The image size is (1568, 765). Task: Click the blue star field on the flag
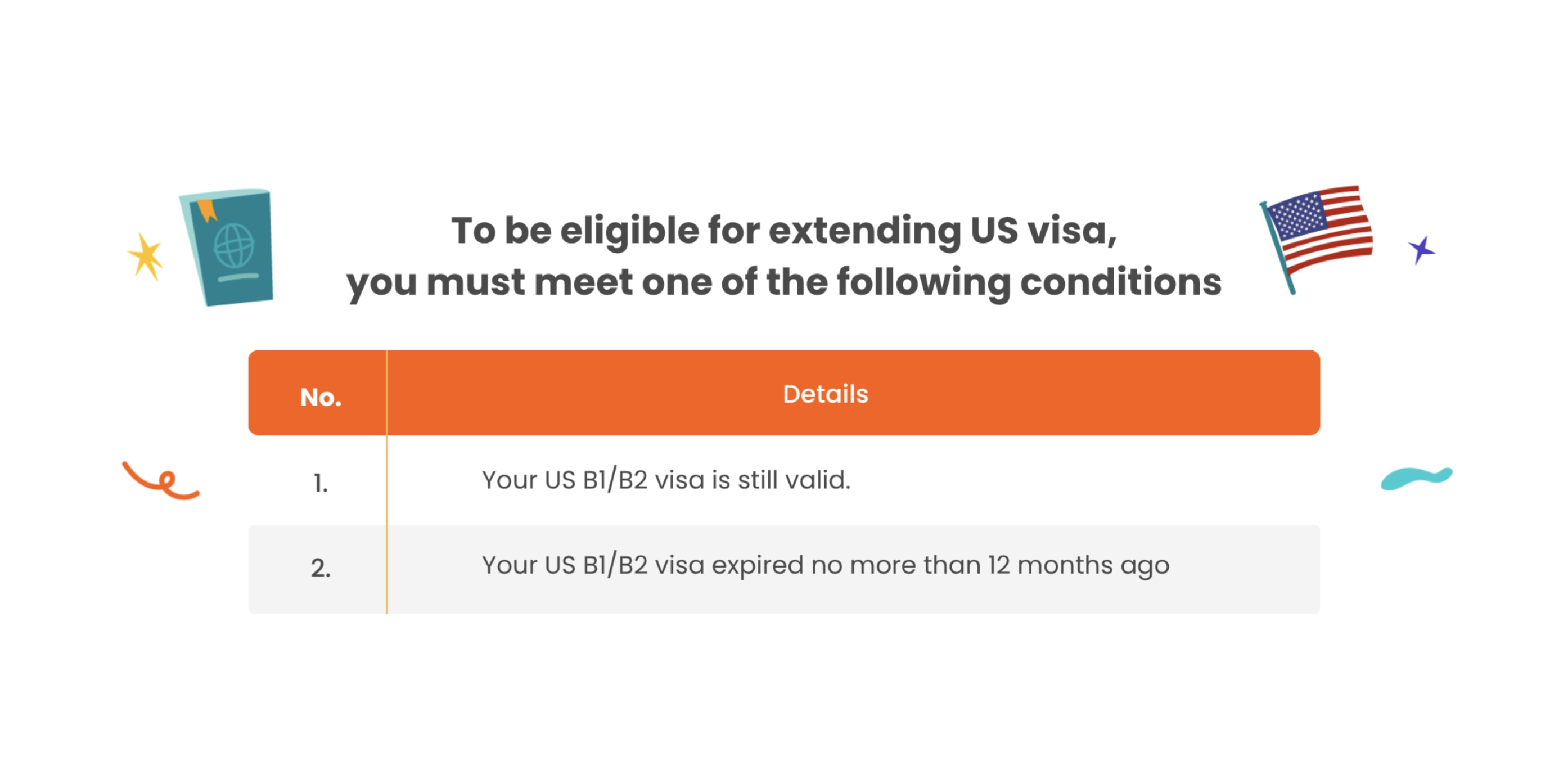(x=1297, y=217)
